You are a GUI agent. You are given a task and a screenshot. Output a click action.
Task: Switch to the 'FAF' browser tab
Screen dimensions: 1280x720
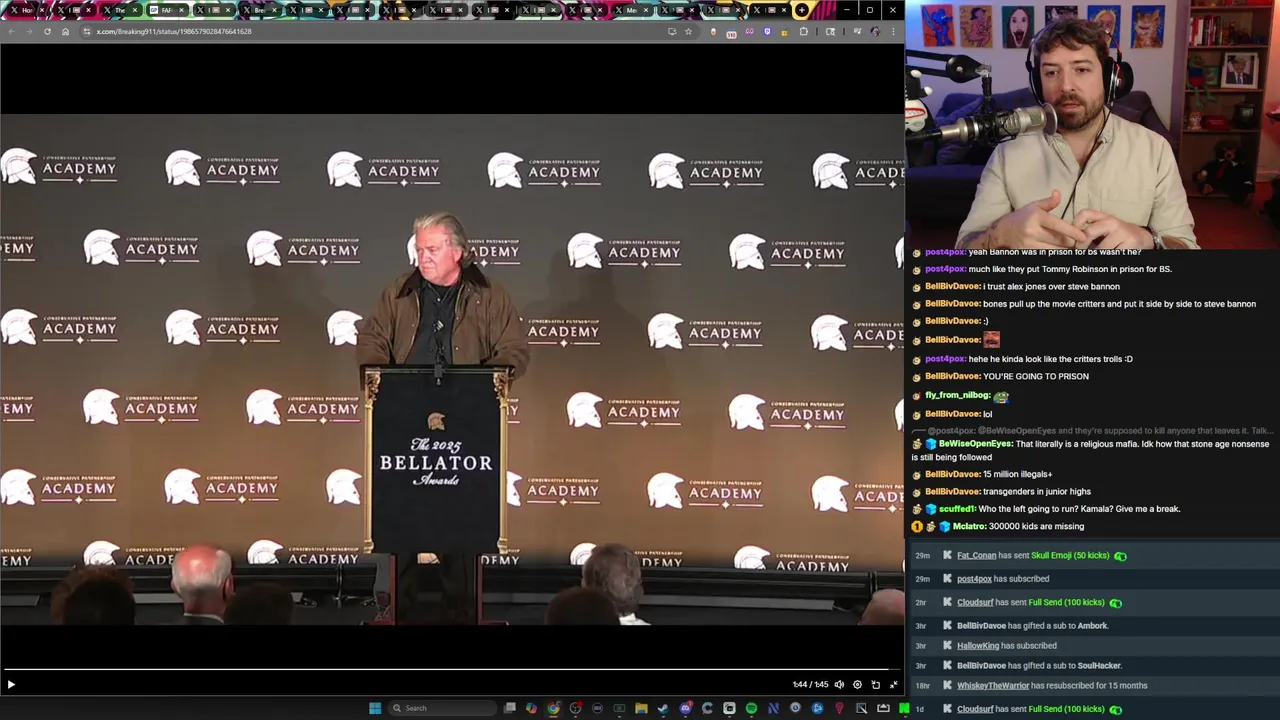[x=166, y=10]
